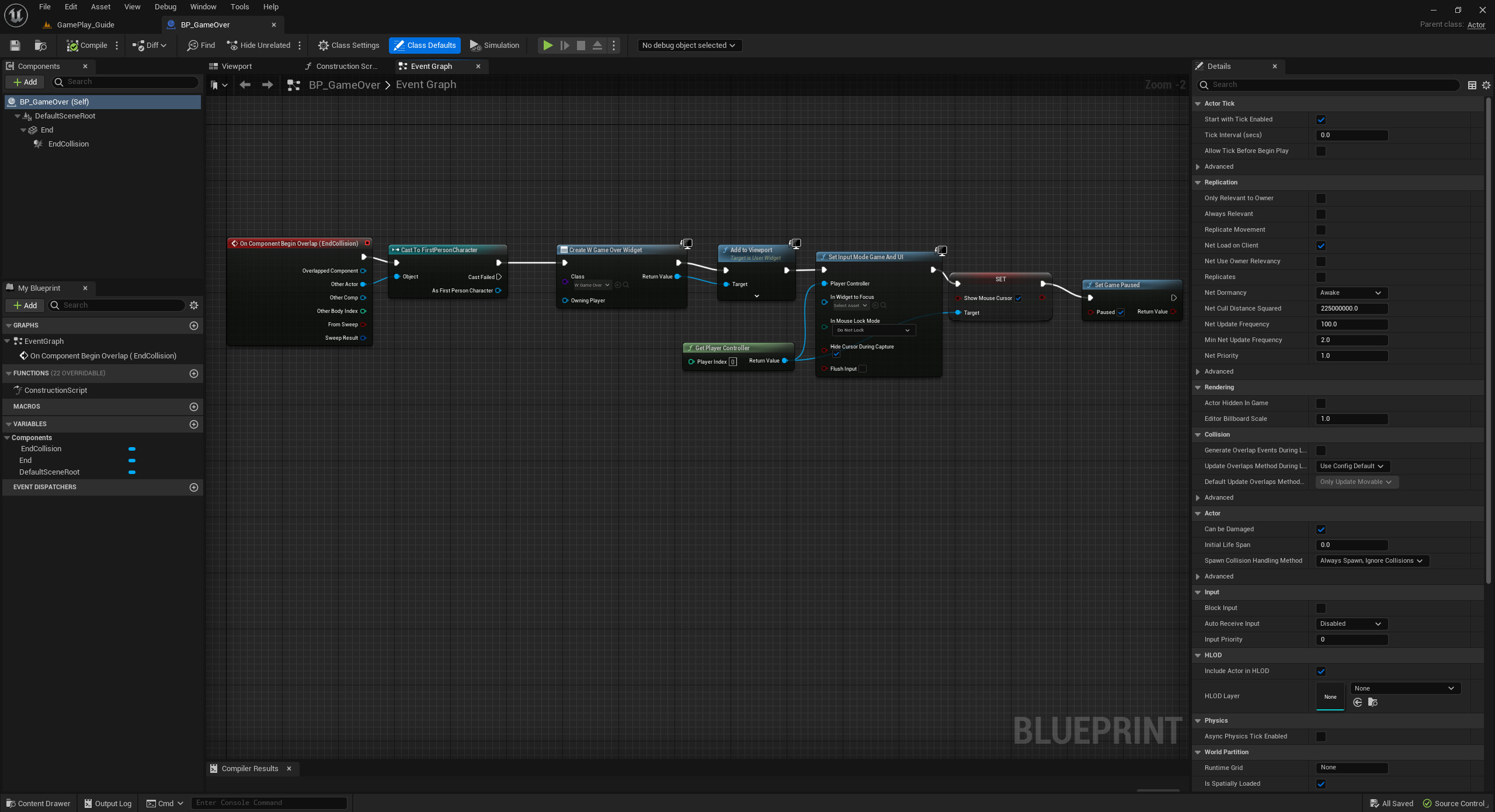Open My Blueprint settings gear

(194, 305)
